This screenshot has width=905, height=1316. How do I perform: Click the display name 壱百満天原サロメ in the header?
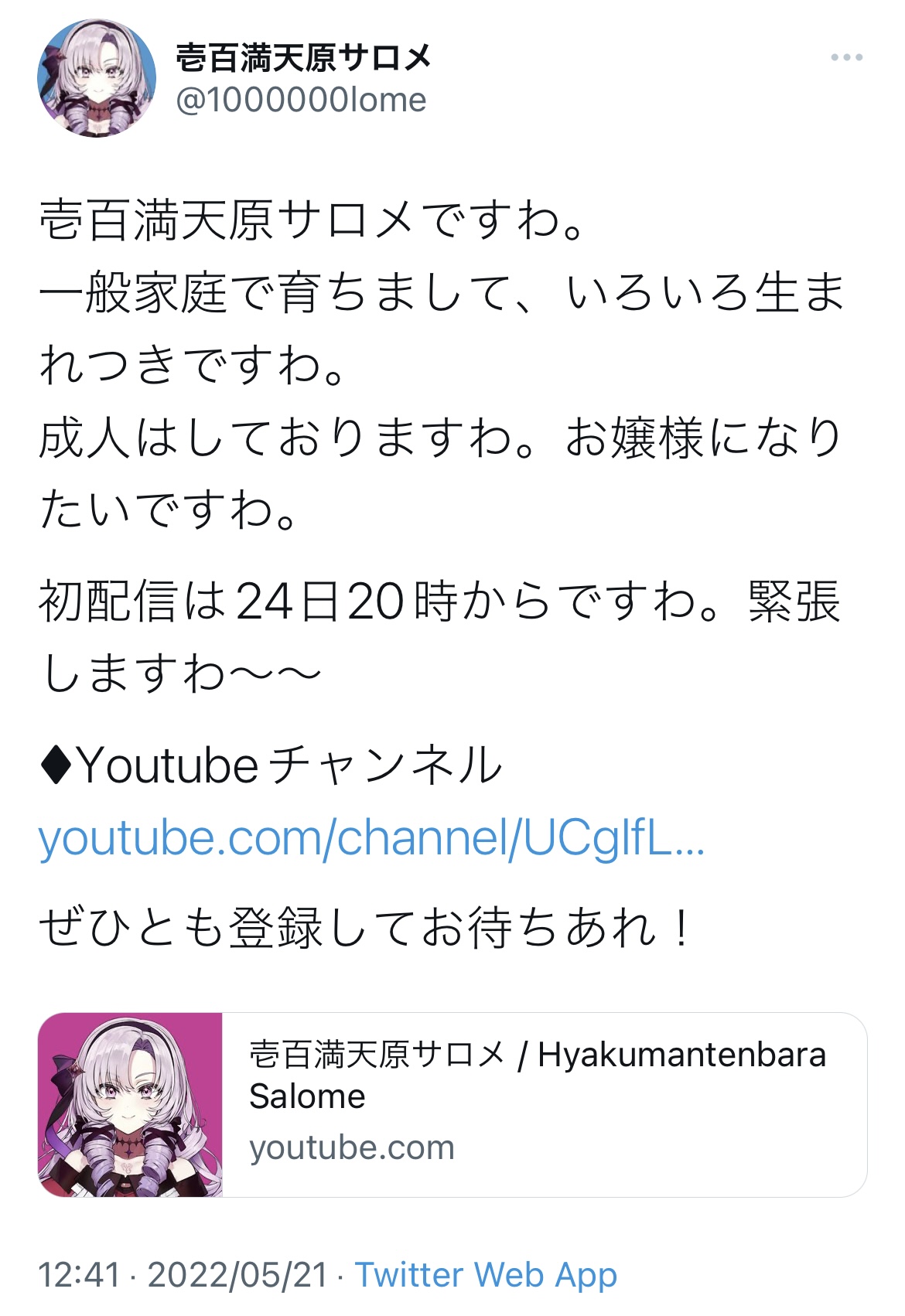tap(303, 58)
